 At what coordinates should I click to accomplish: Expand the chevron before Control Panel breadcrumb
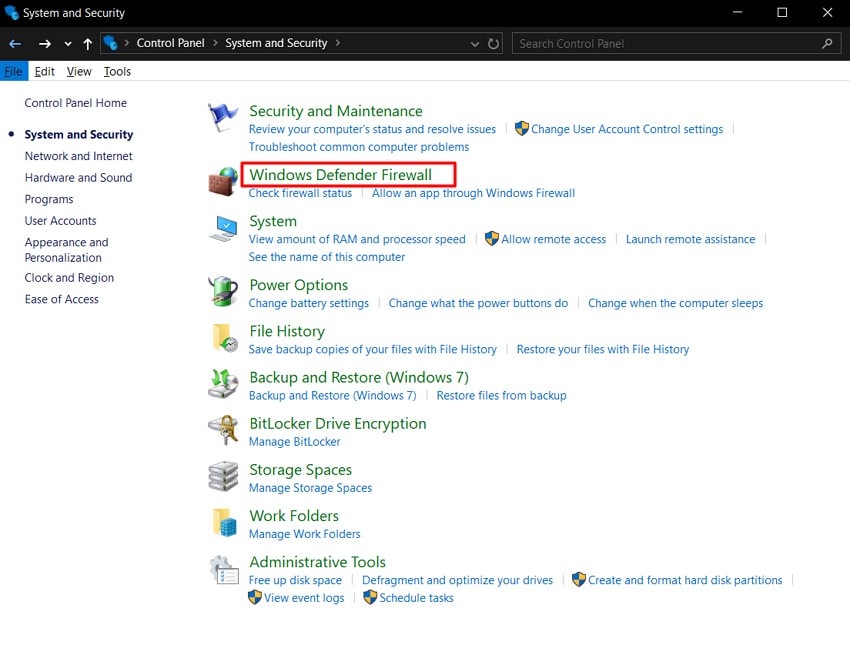(126, 43)
